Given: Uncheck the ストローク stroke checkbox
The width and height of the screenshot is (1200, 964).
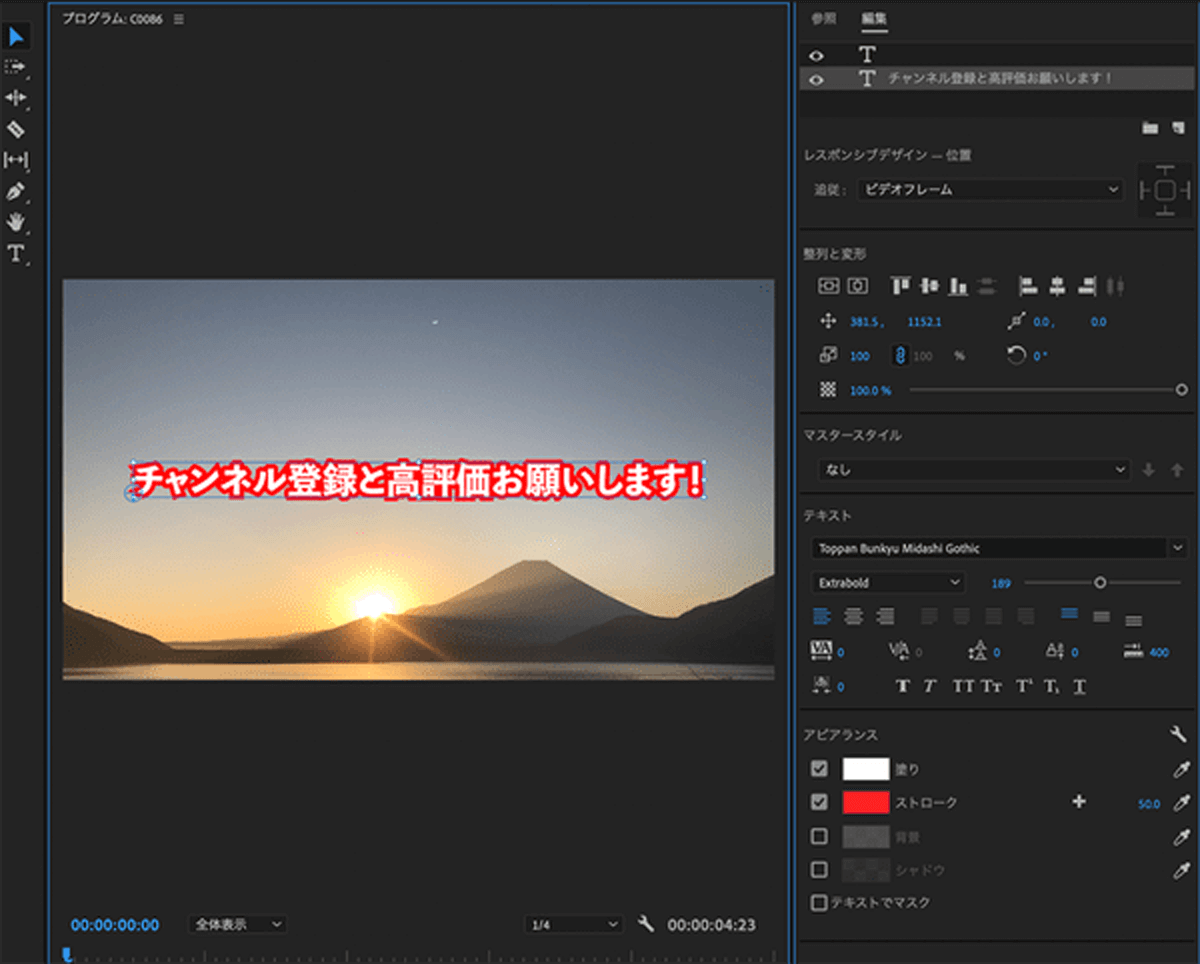Looking at the screenshot, I should tap(819, 803).
